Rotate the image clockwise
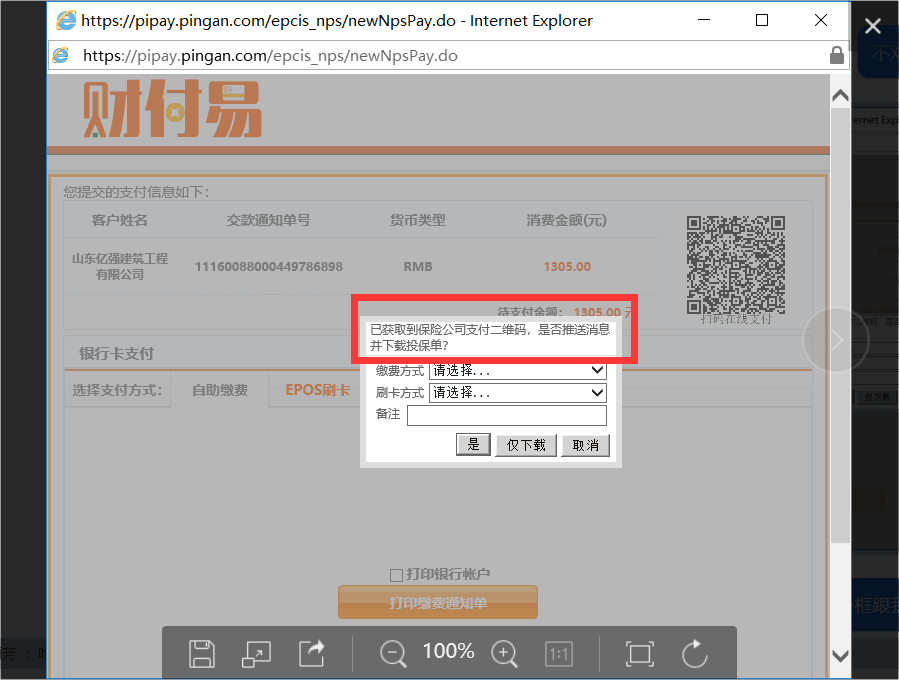The image size is (899, 680). pyautogui.click(x=694, y=654)
